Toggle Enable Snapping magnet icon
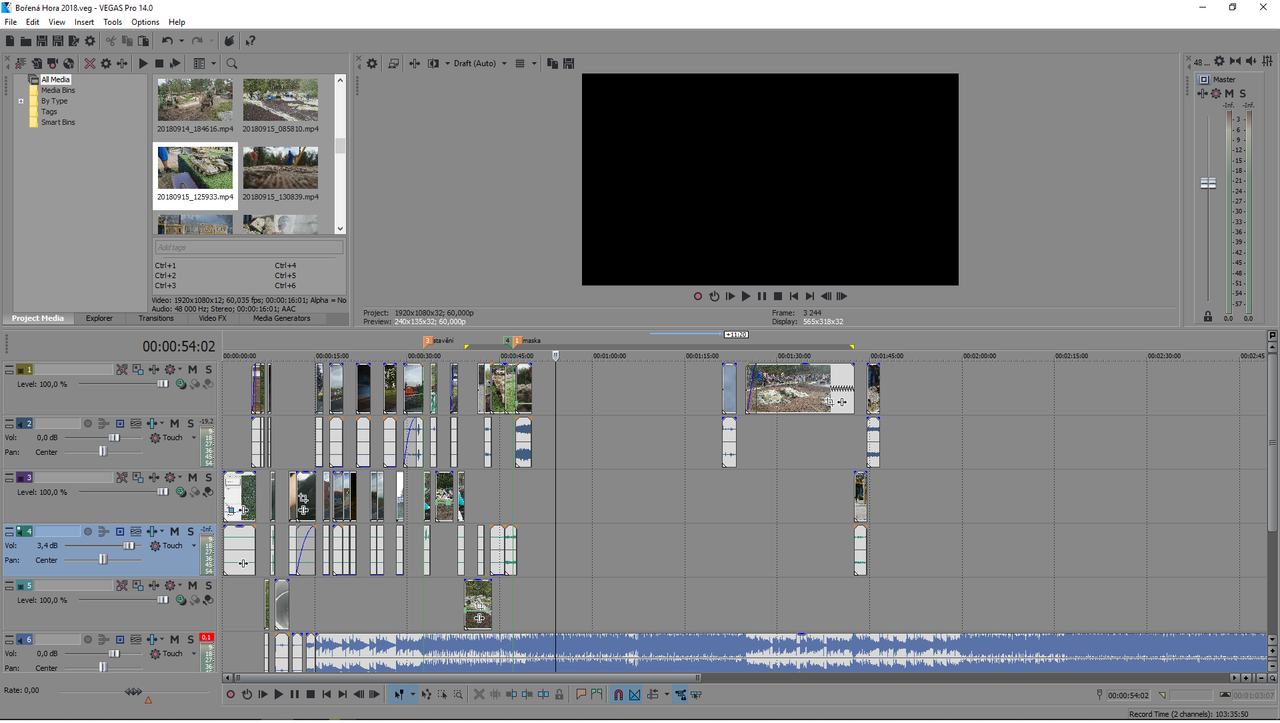Image resolution: width=1280 pixels, height=723 pixels. [618, 694]
